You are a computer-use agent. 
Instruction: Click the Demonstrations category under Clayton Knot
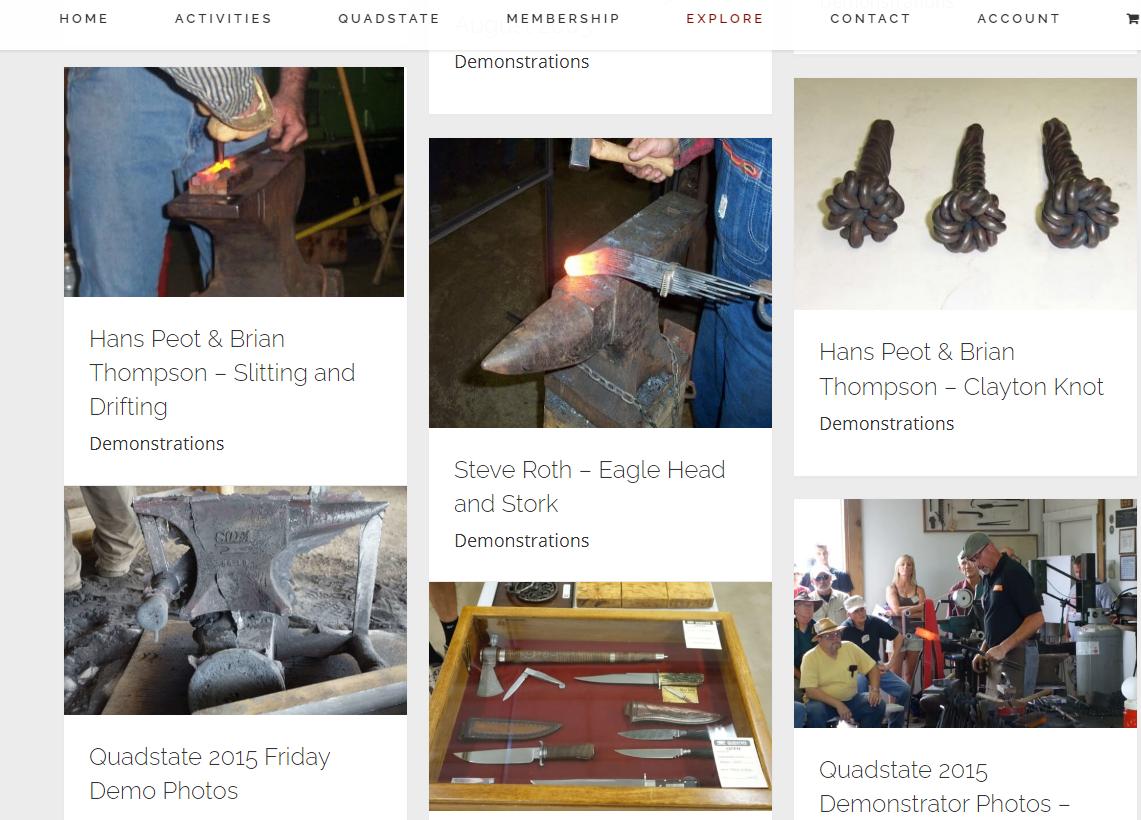[886, 423]
